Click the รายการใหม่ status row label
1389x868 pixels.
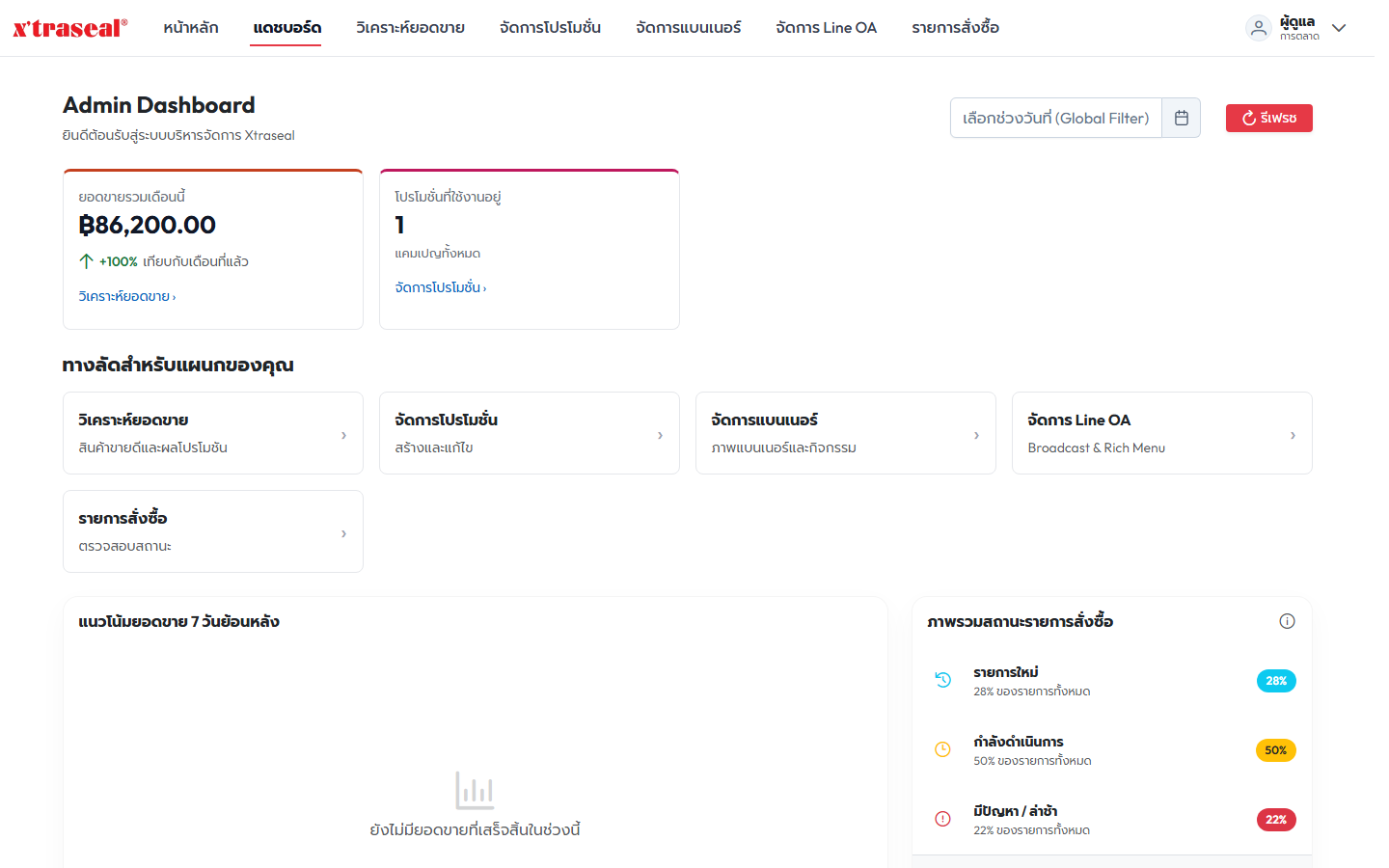click(x=1006, y=672)
